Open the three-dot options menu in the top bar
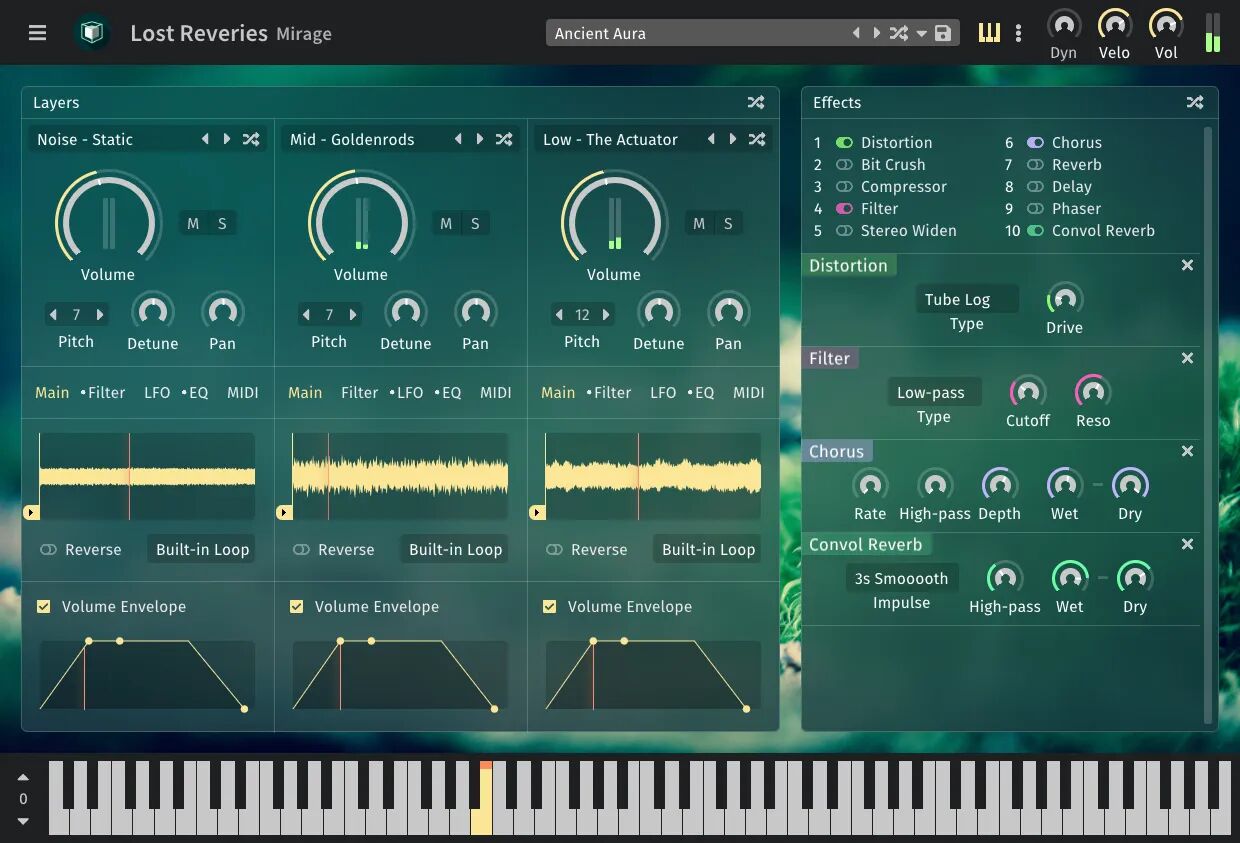This screenshot has width=1240, height=843. click(x=1018, y=33)
